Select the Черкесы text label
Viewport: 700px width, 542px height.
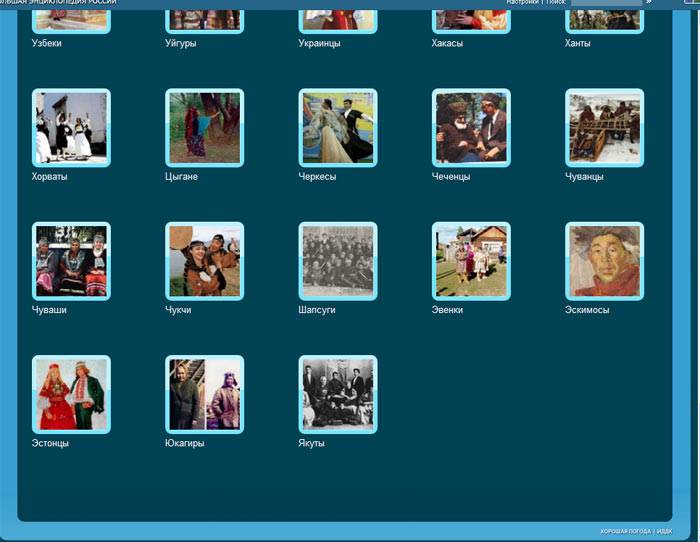click(317, 176)
